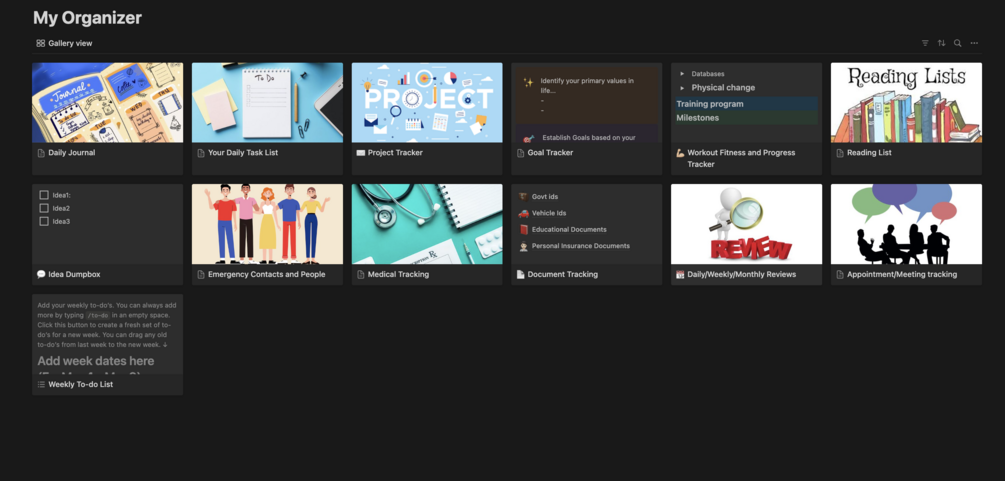
Task: Click the Govt ids text
Action: click(x=545, y=197)
